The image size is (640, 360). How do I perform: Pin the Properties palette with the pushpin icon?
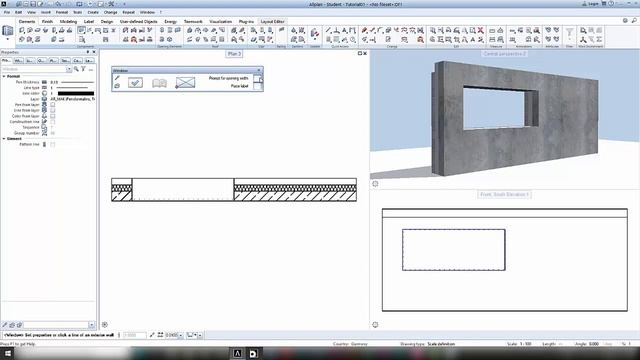88,52
